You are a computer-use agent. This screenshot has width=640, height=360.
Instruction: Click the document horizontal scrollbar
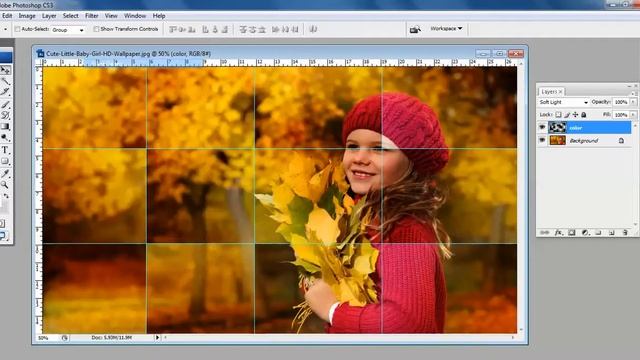coord(339,338)
